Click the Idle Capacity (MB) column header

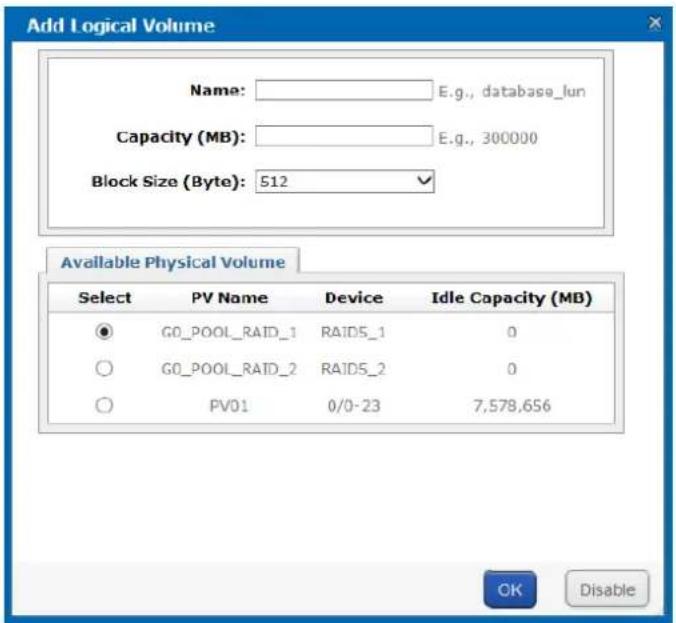click(x=512, y=298)
